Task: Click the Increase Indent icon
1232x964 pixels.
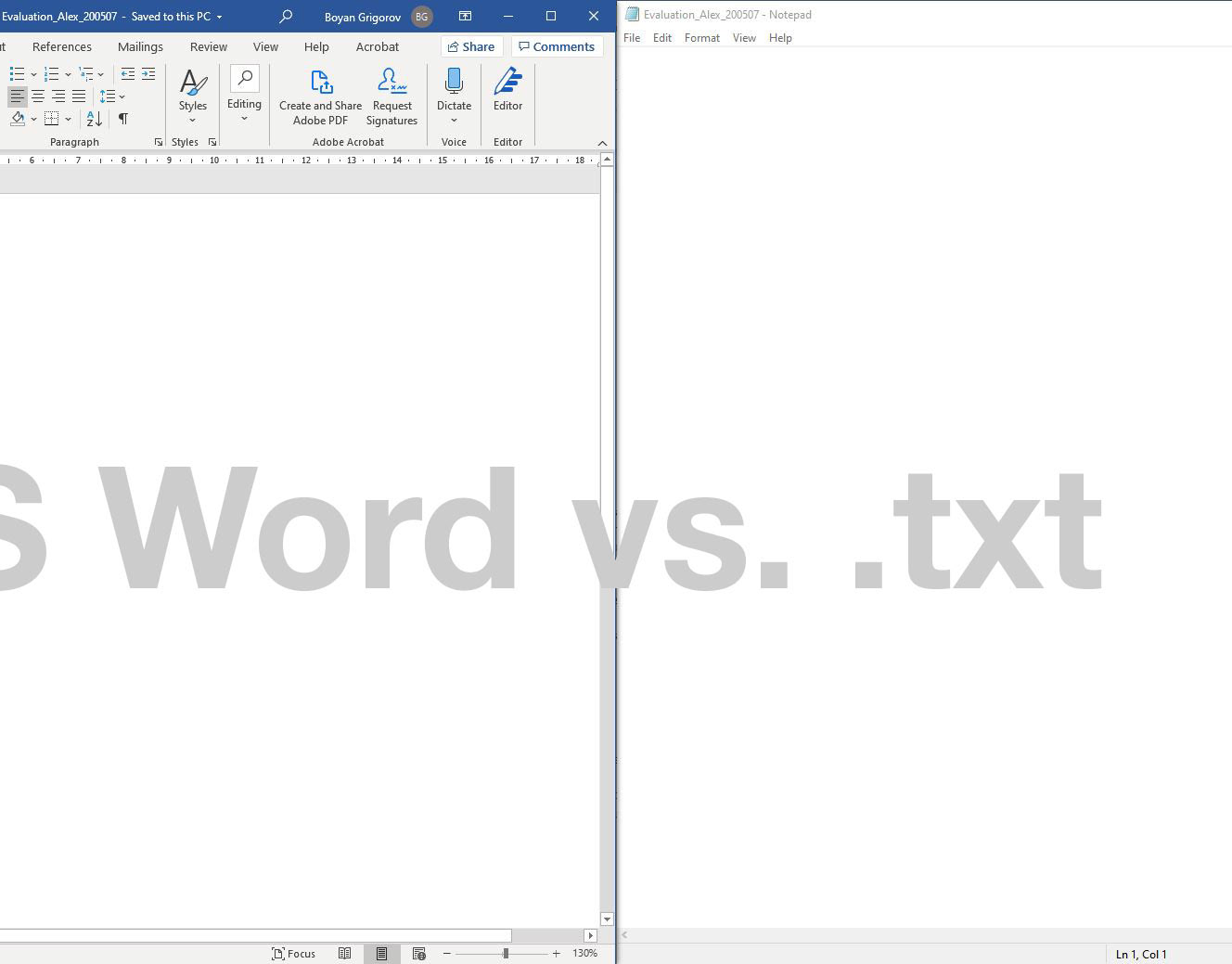Action: 148,74
